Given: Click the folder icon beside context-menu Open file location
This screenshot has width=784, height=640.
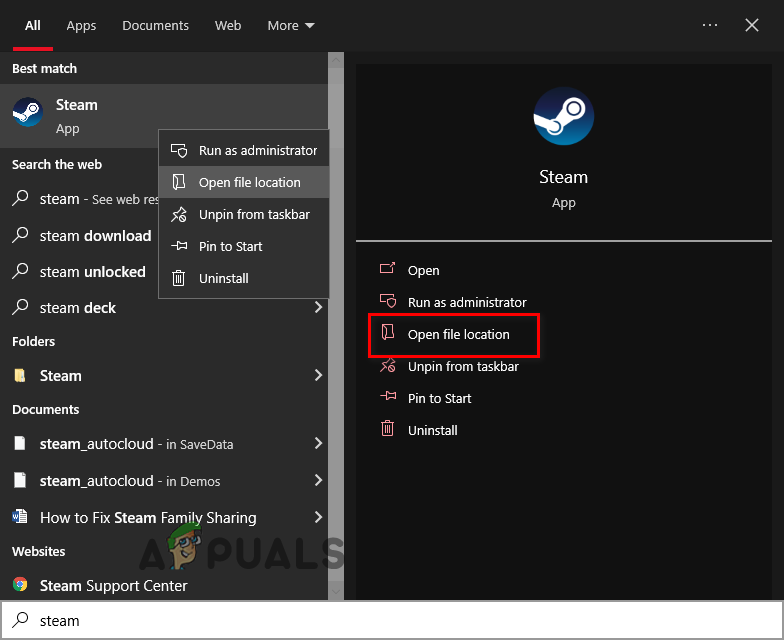Looking at the screenshot, I should click(x=179, y=182).
